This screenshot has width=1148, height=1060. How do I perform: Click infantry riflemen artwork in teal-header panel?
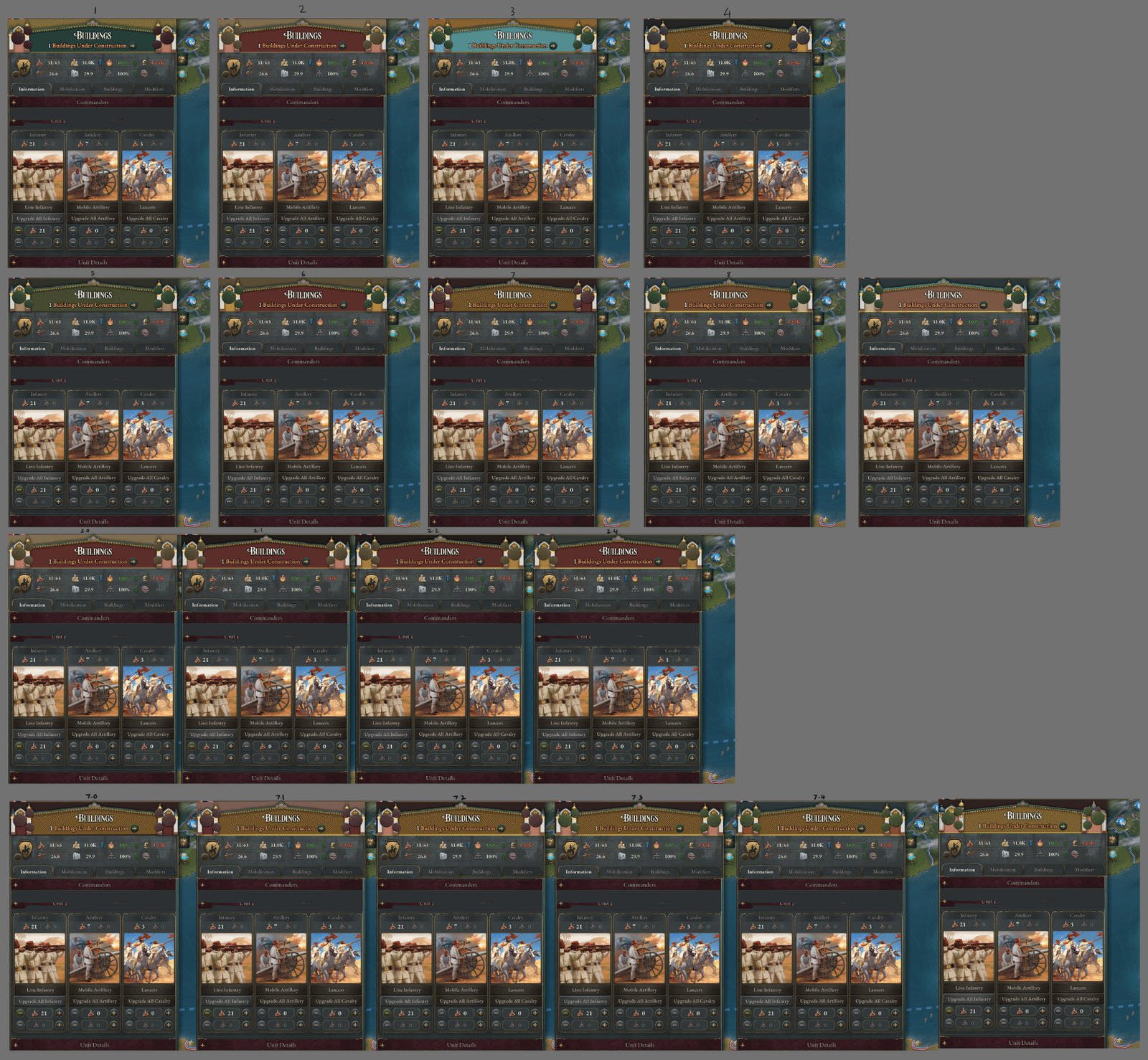(x=458, y=176)
